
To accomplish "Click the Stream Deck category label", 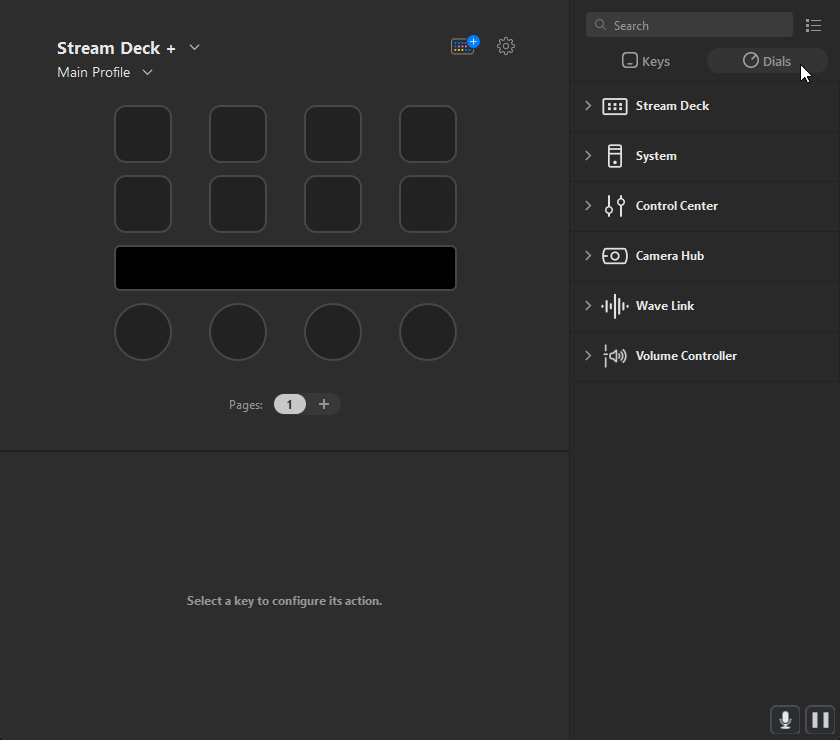I will (x=672, y=106).
